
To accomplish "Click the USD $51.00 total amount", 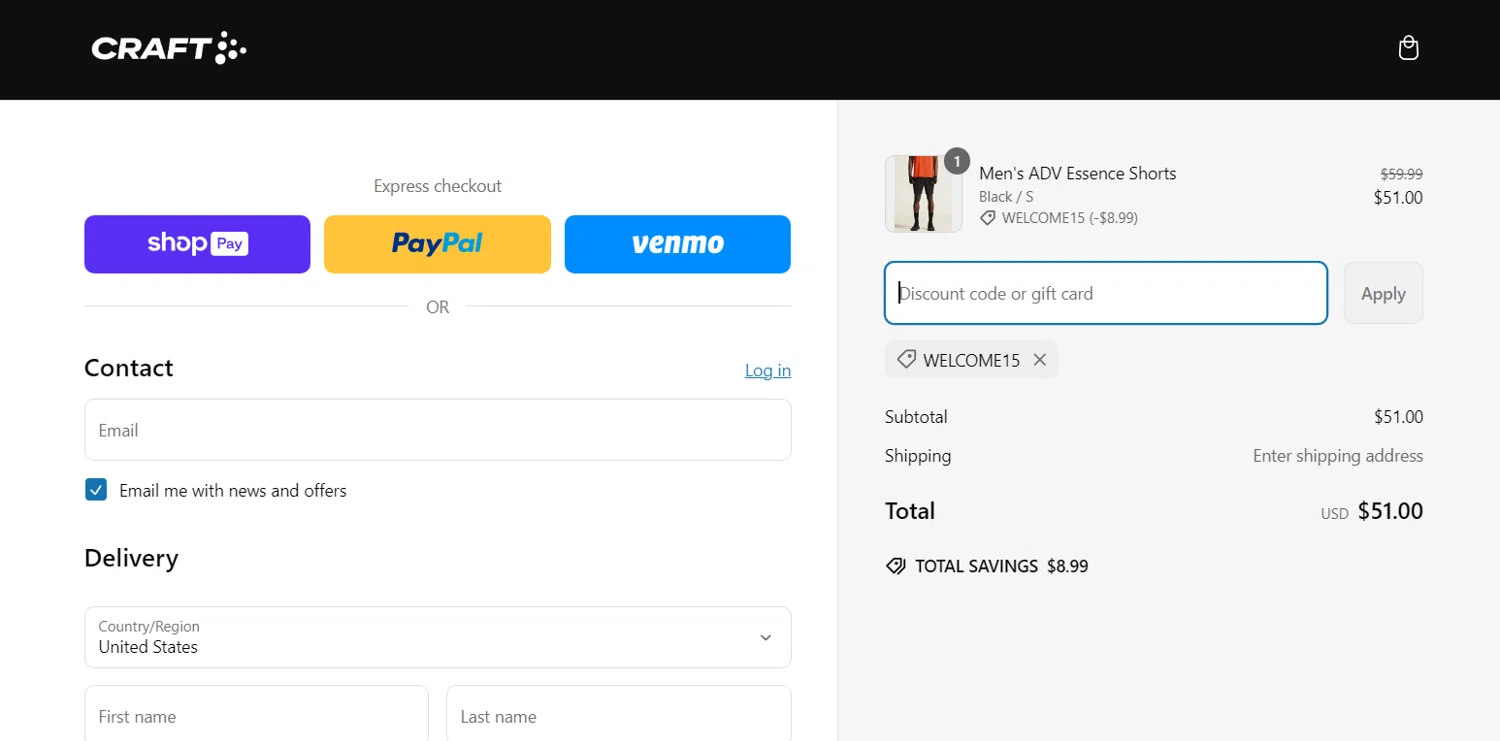I will click(x=1372, y=511).
